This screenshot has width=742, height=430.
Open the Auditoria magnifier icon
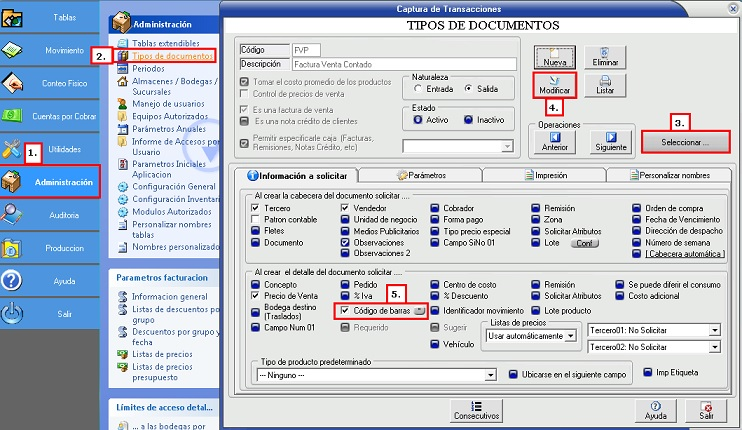14,213
